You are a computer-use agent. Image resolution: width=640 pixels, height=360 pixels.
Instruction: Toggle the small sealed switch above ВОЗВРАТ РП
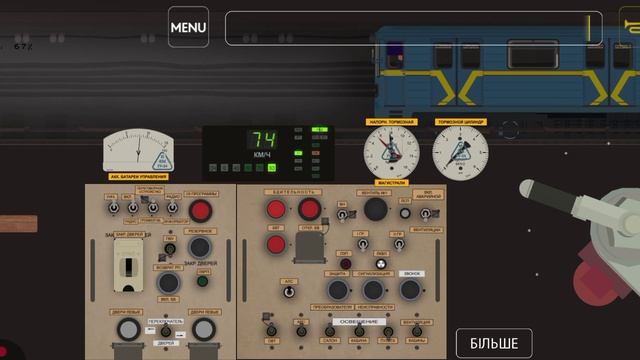click(x=170, y=248)
